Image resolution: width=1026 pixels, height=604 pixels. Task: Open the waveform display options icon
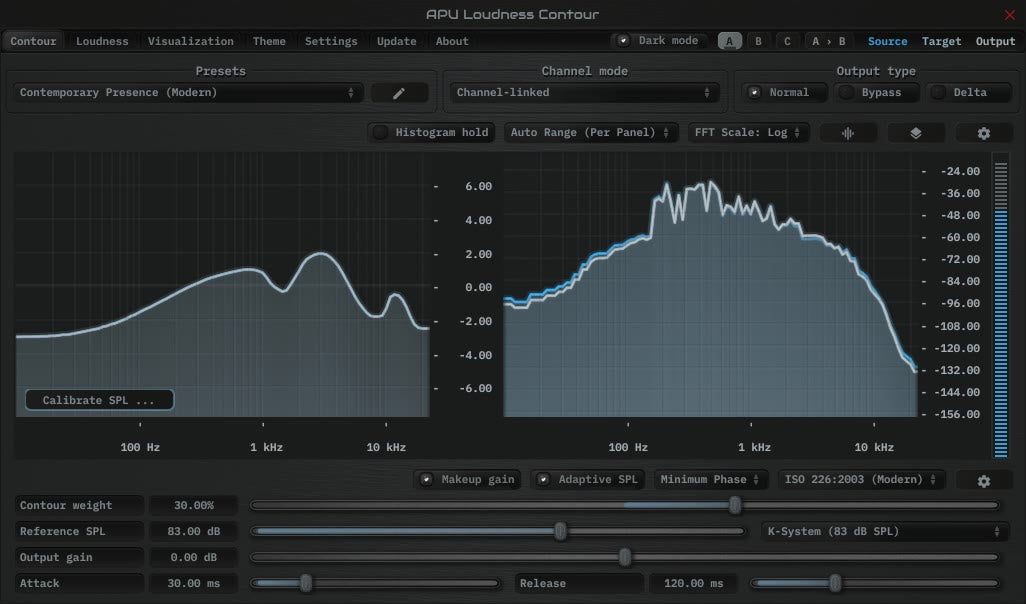[x=848, y=133]
